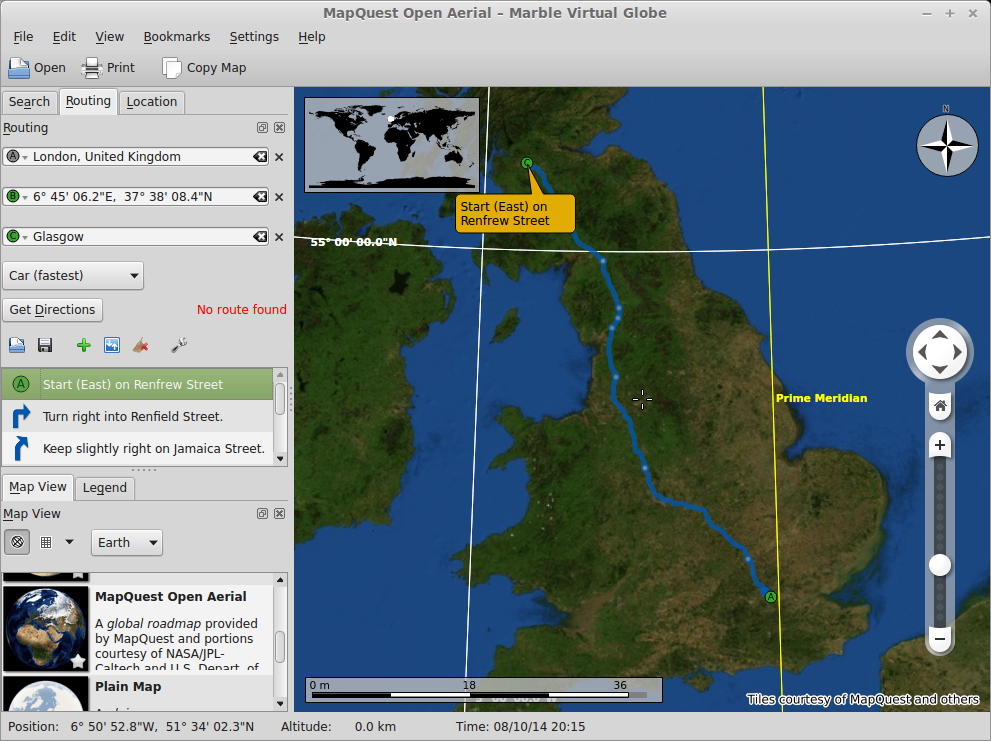Pan the map left with navigation arrow
Image resolution: width=991 pixels, height=741 pixels.
[x=922, y=352]
